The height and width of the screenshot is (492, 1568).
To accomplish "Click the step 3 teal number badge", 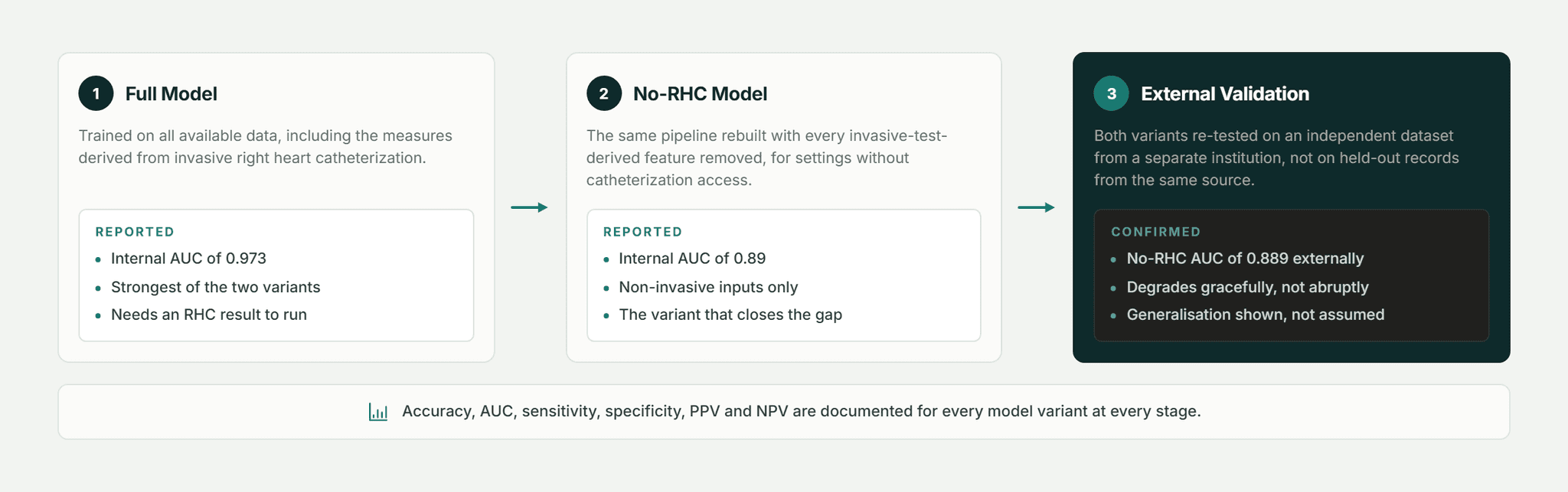I will (1112, 93).
